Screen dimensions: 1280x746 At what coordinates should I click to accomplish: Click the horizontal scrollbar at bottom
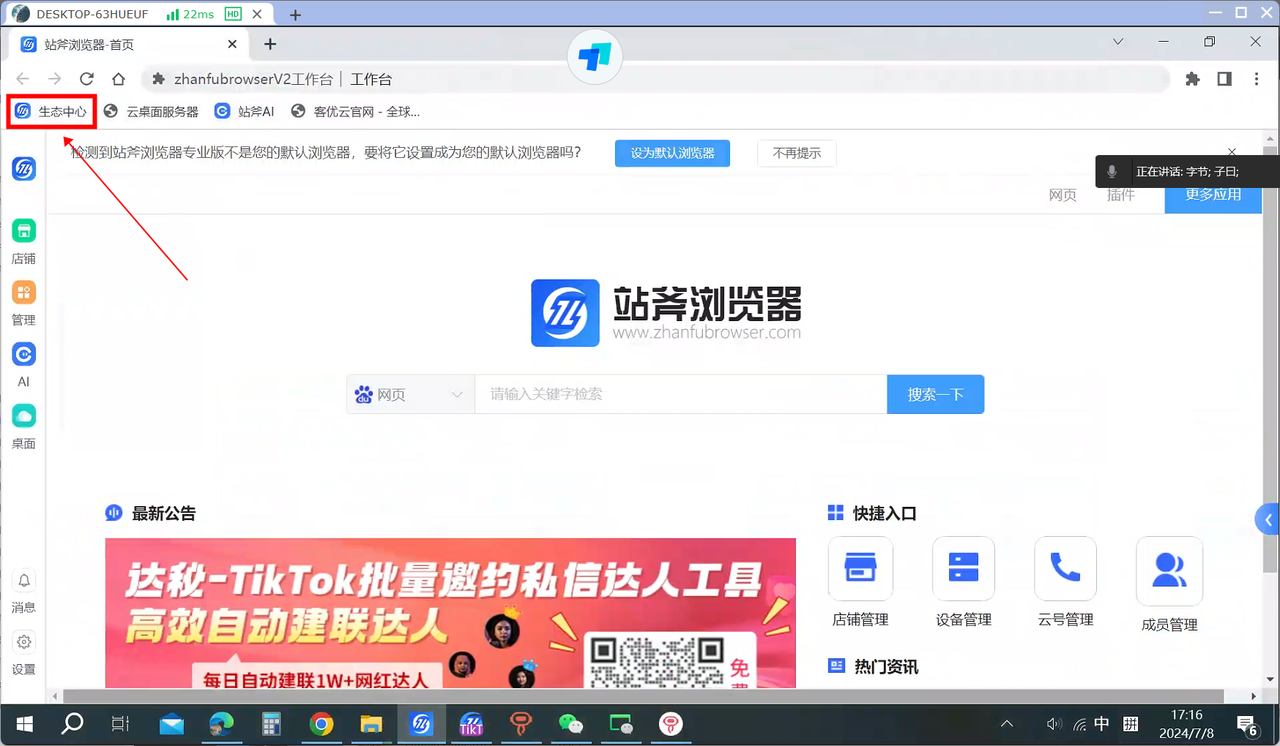(x=640, y=696)
